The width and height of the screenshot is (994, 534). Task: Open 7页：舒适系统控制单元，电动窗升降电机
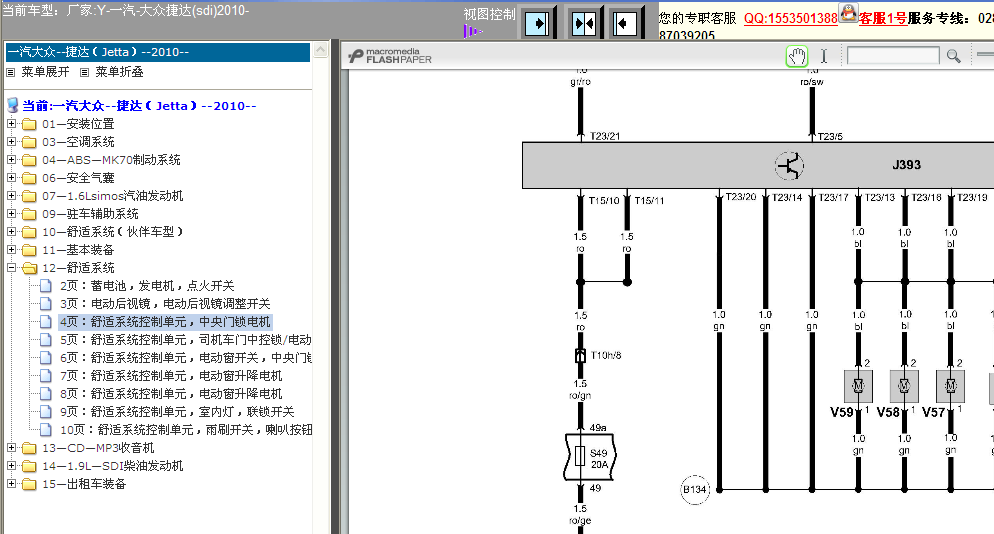[x=171, y=376]
